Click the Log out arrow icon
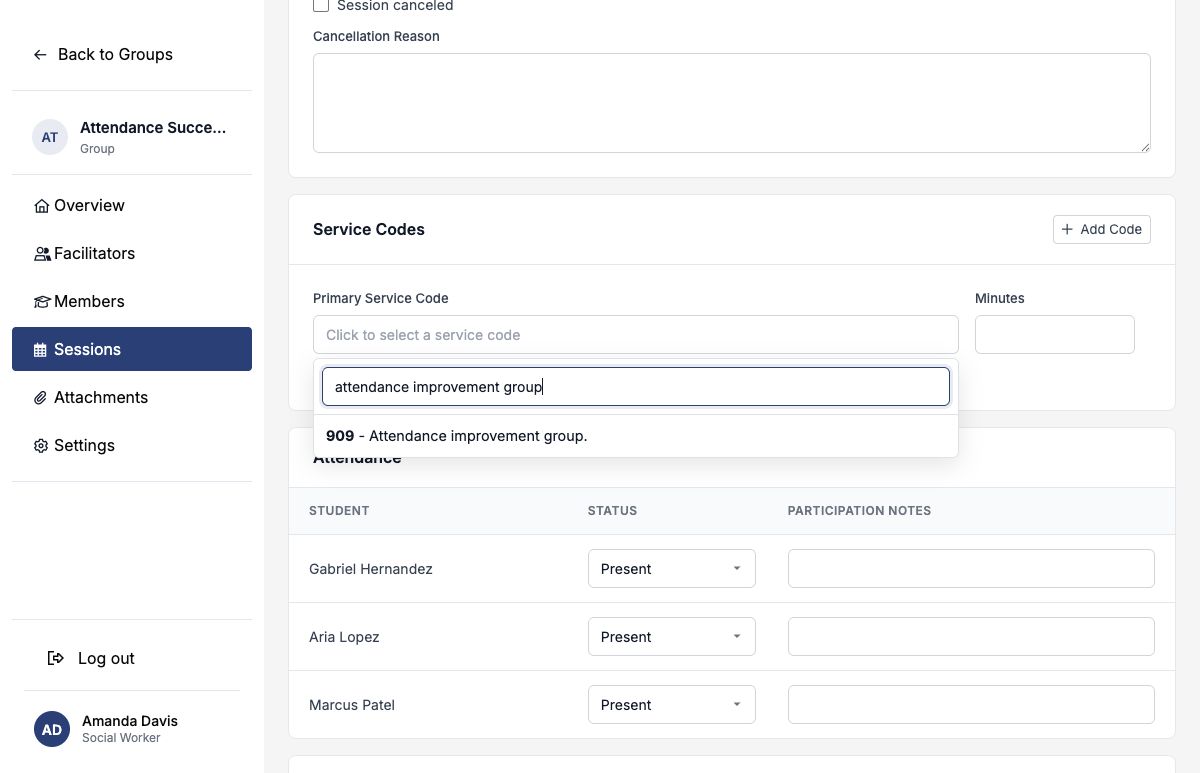The height and width of the screenshot is (773, 1200). point(56,658)
